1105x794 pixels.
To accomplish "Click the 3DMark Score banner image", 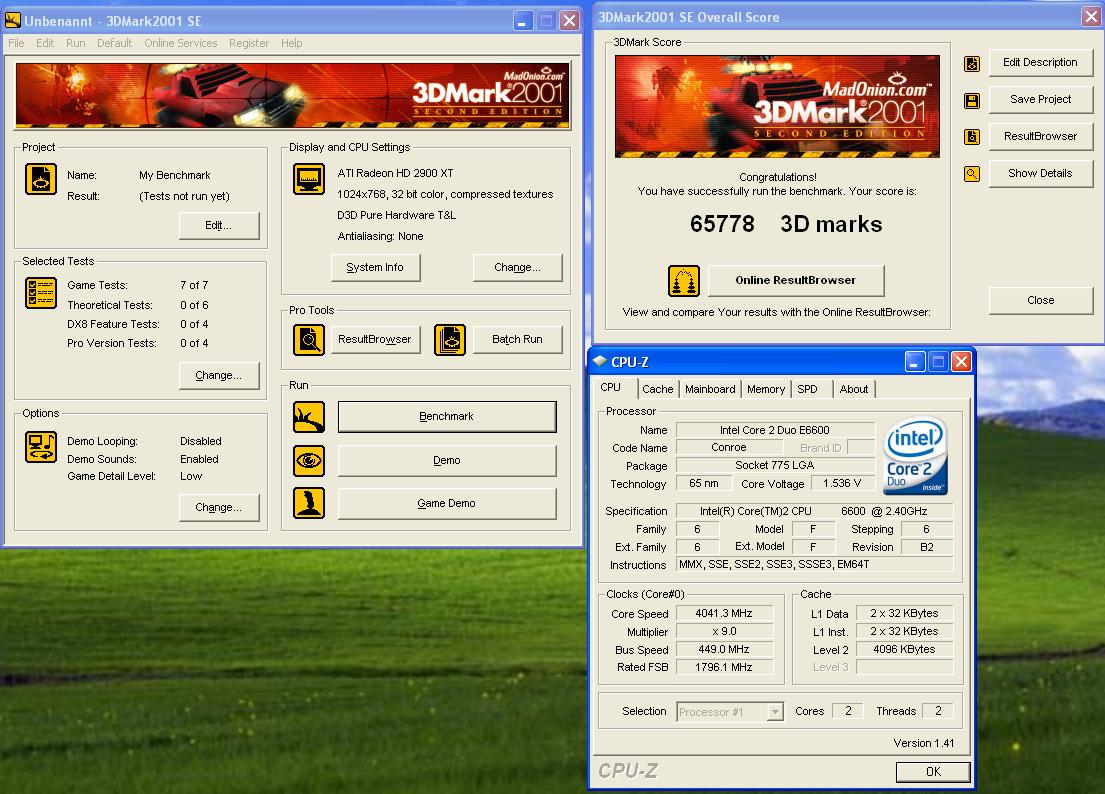I will [777, 106].
